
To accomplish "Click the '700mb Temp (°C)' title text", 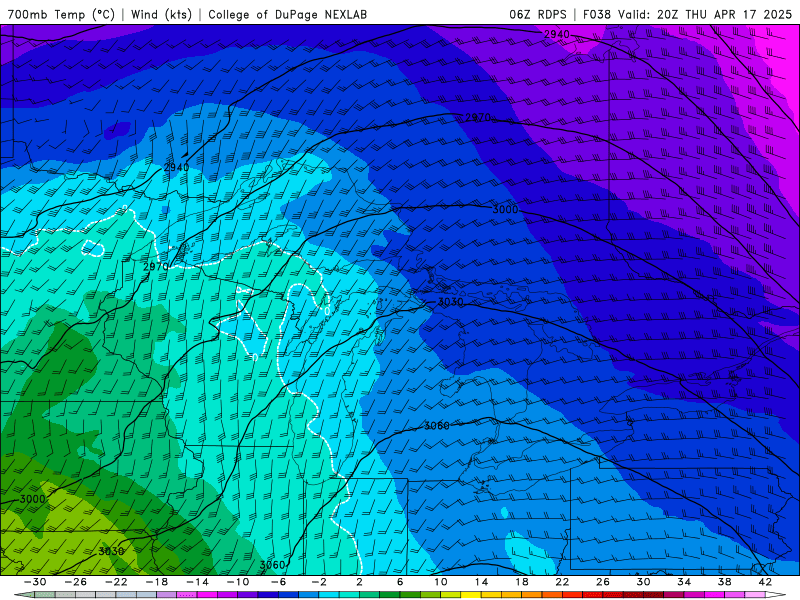I will tap(61, 14).
